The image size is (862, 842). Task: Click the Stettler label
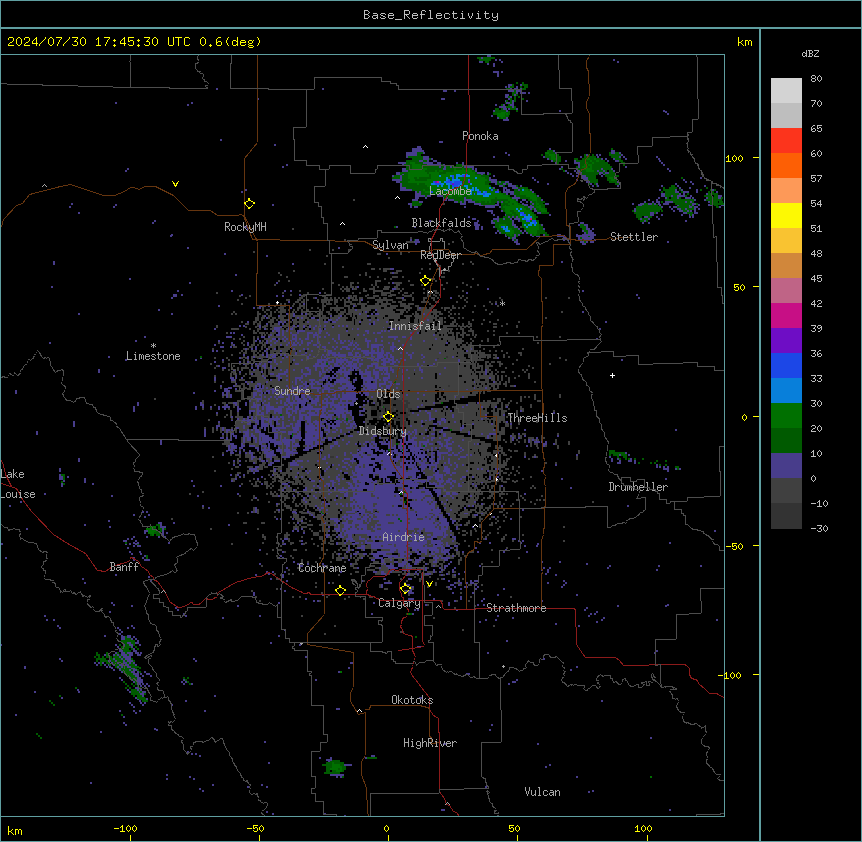pos(634,237)
